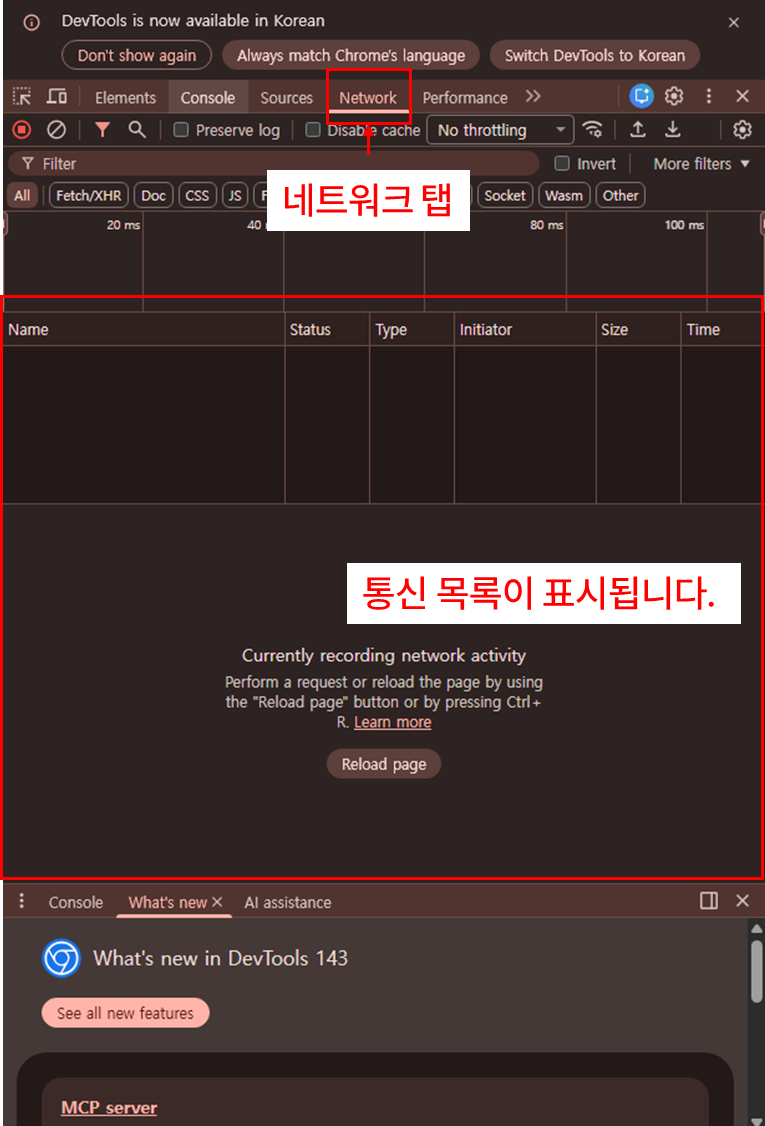765x1126 pixels.
Task: Click the export HAR download icon
Action: tap(674, 129)
